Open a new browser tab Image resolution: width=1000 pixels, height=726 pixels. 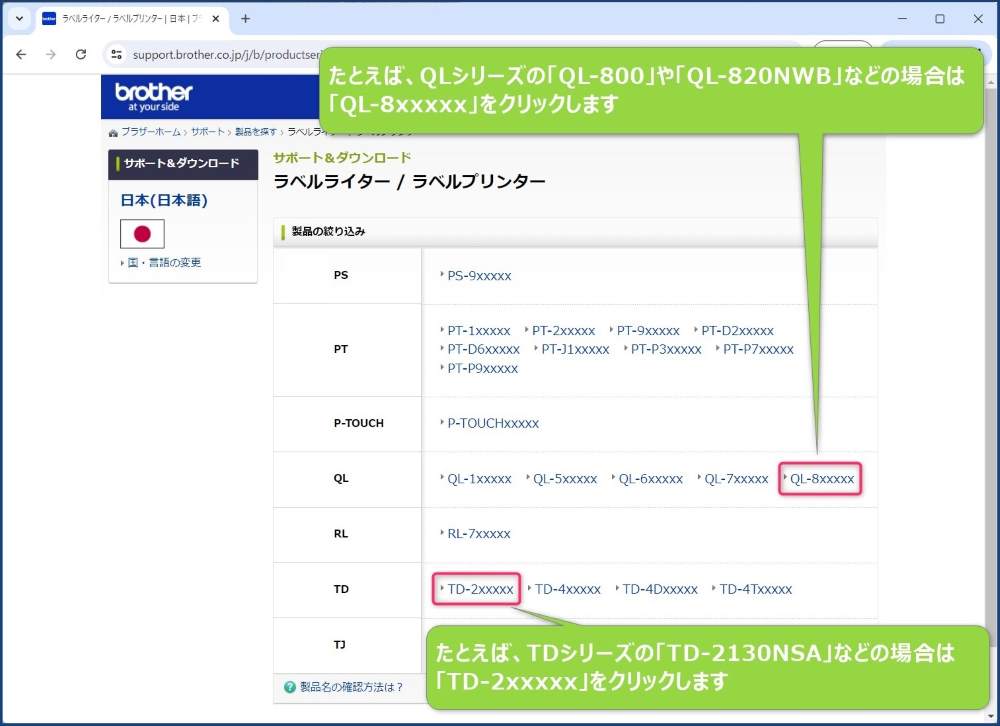point(246,19)
